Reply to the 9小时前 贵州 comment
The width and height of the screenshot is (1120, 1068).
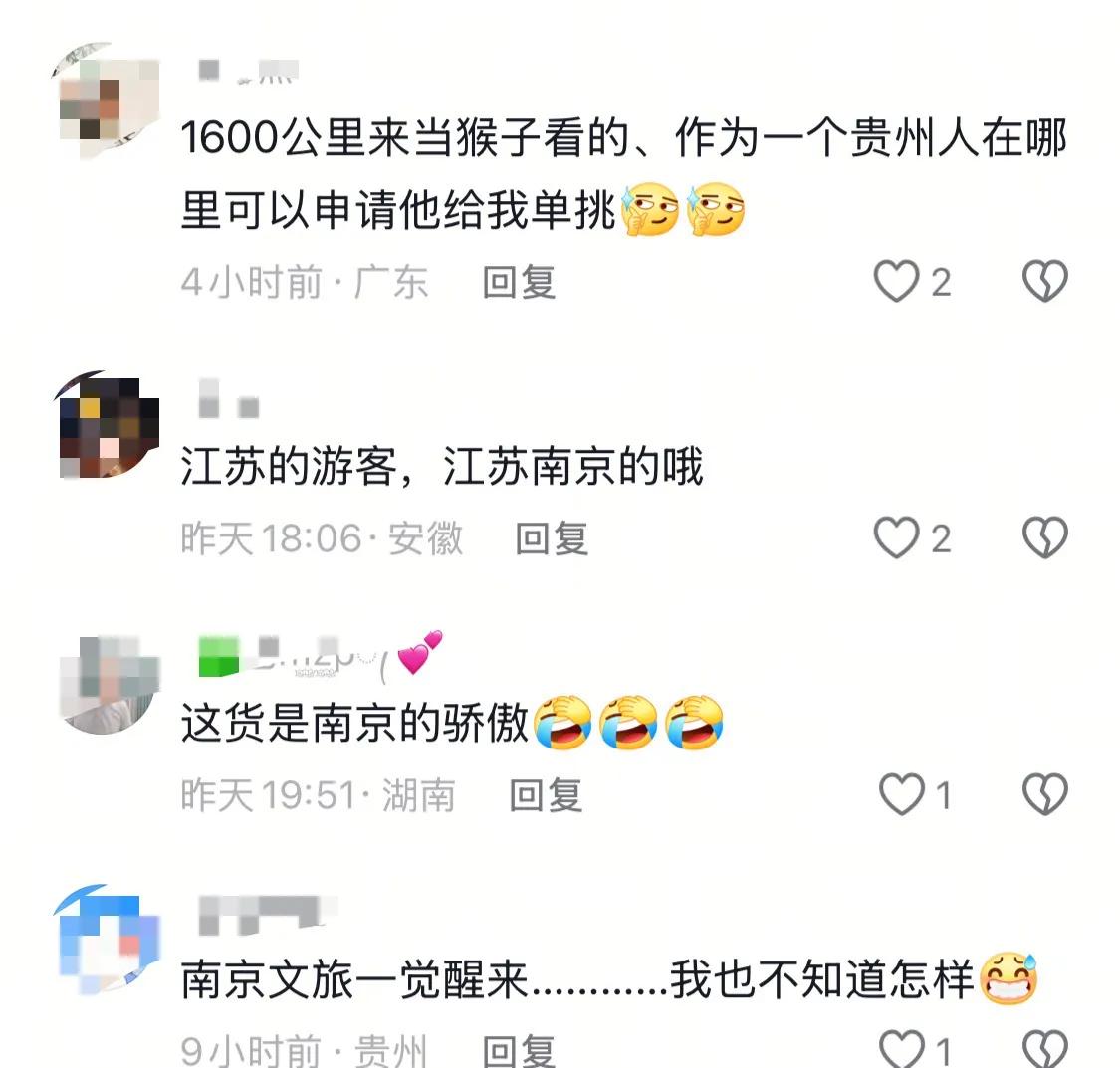520,1050
